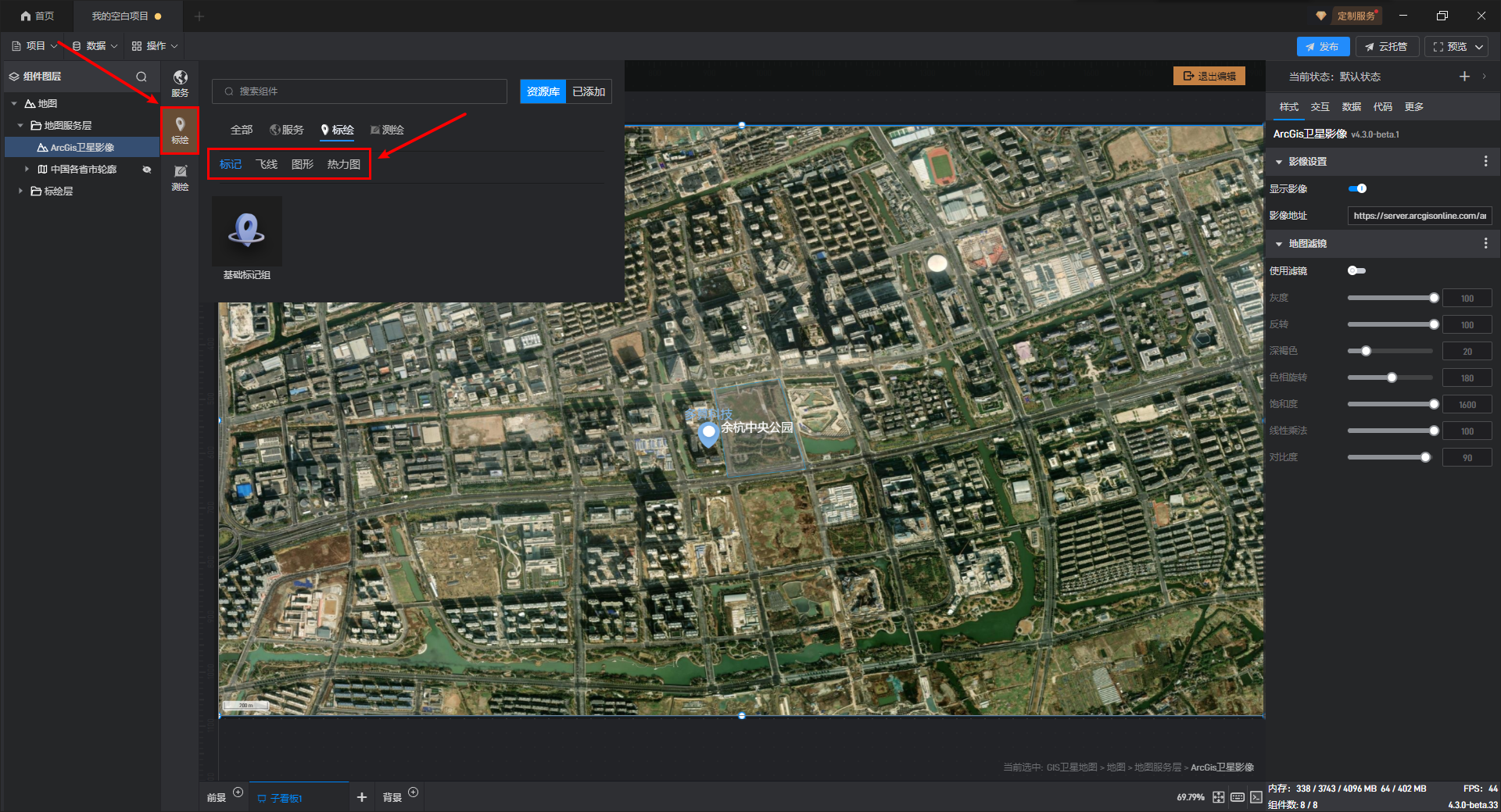Open the 项目 dropdown menu
Screen dimensions: 1501x812
pos(35,46)
